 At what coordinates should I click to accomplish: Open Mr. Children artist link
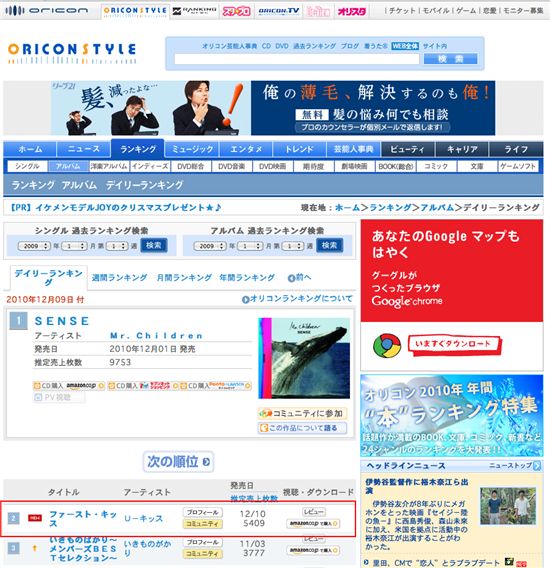(x=156, y=336)
